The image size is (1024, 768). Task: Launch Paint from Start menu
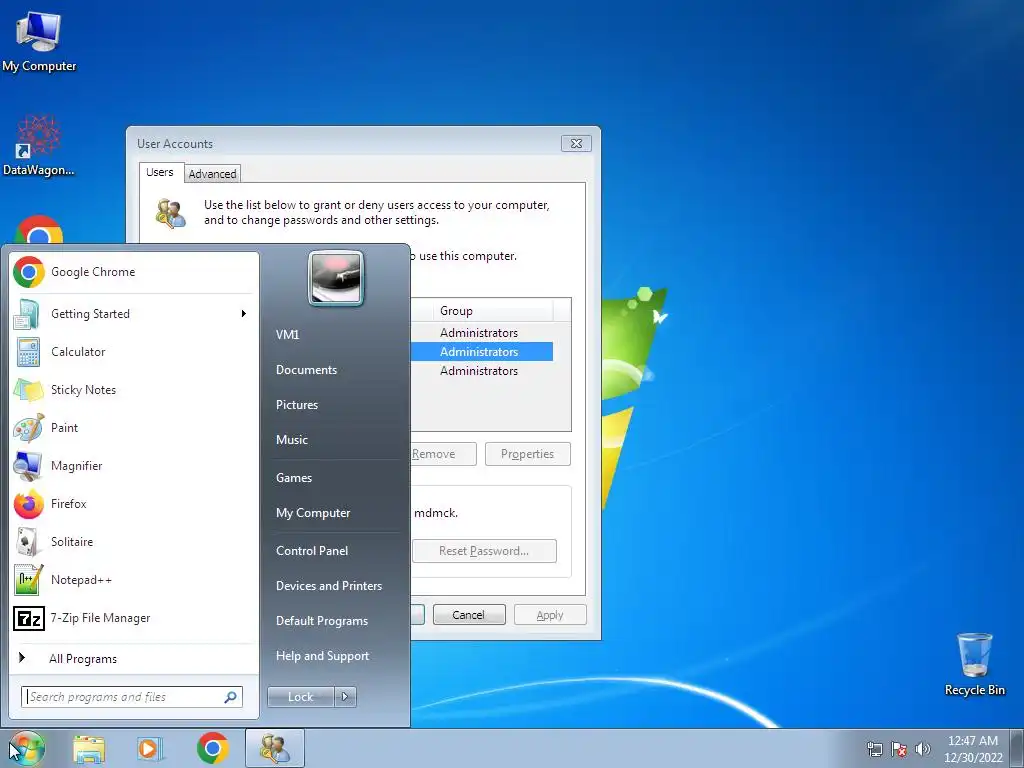(x=135, y=428)
